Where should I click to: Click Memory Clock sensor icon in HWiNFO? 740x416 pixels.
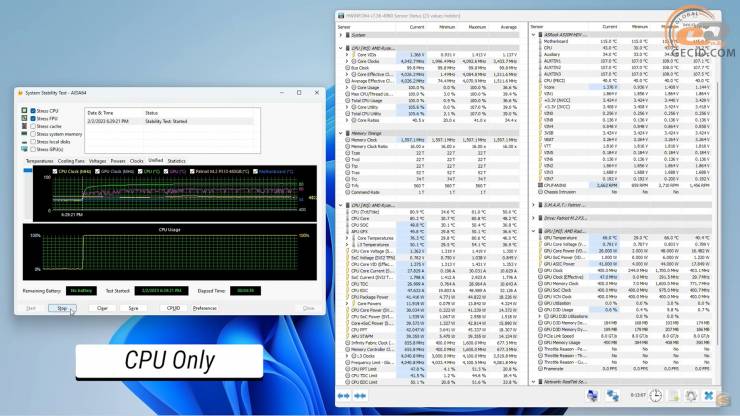click(348, 140)
